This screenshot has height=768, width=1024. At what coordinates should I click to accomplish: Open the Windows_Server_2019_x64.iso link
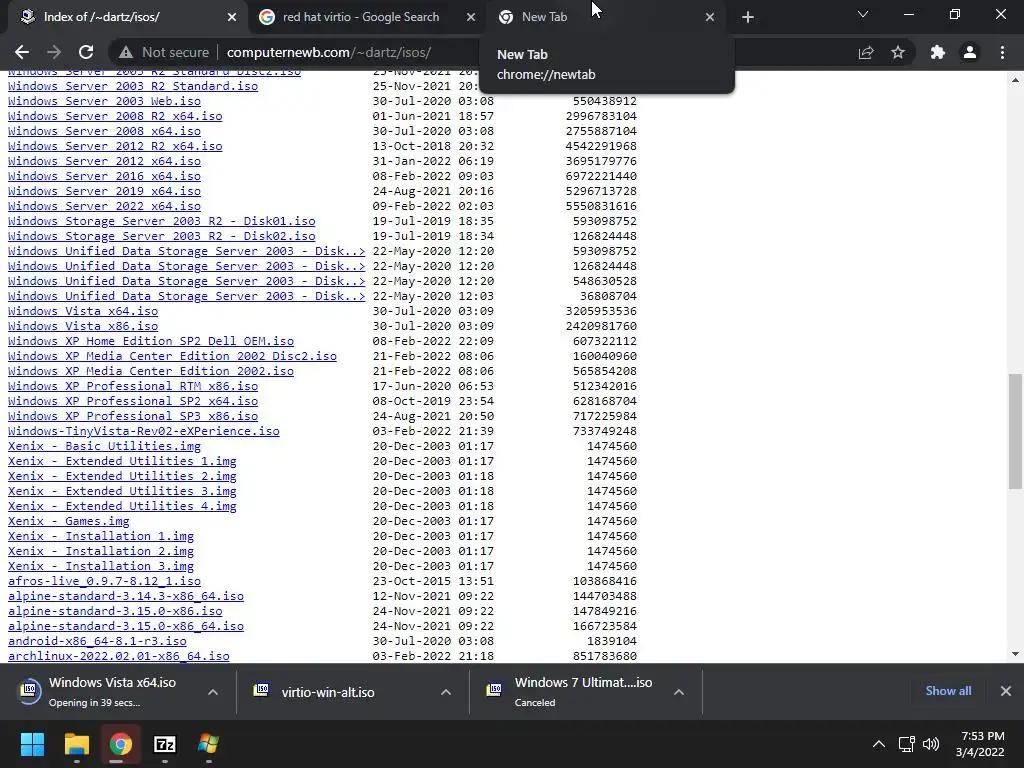pos(104,191)
